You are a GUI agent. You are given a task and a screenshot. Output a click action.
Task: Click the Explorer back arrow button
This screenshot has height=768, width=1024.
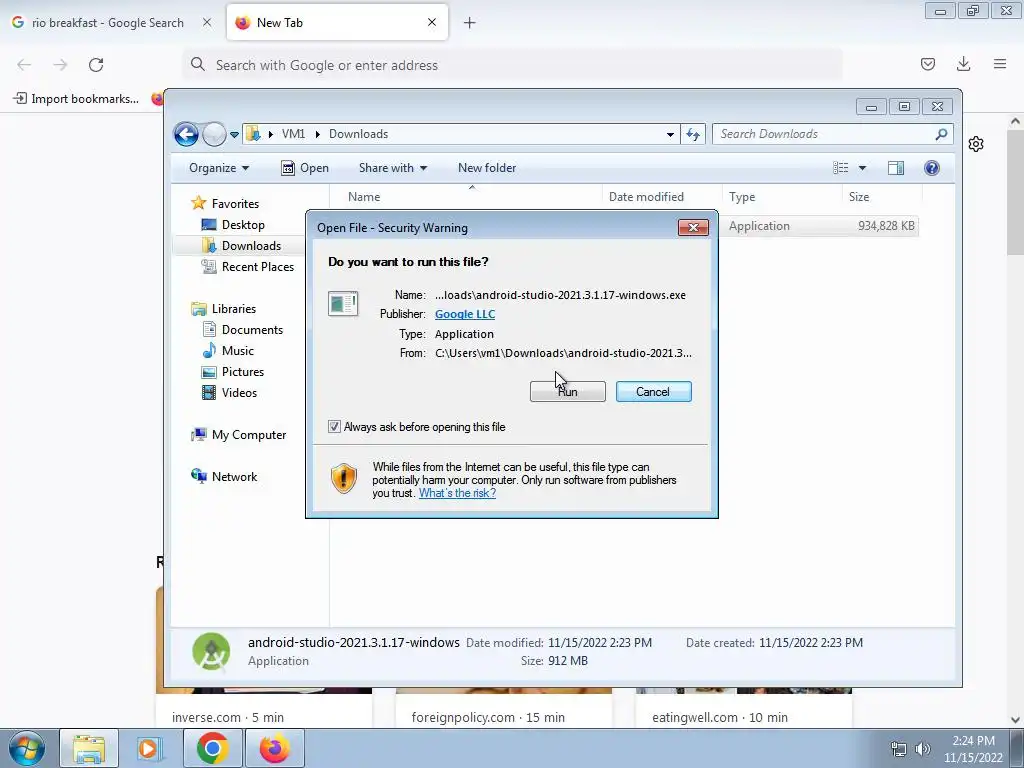point(186,135)
